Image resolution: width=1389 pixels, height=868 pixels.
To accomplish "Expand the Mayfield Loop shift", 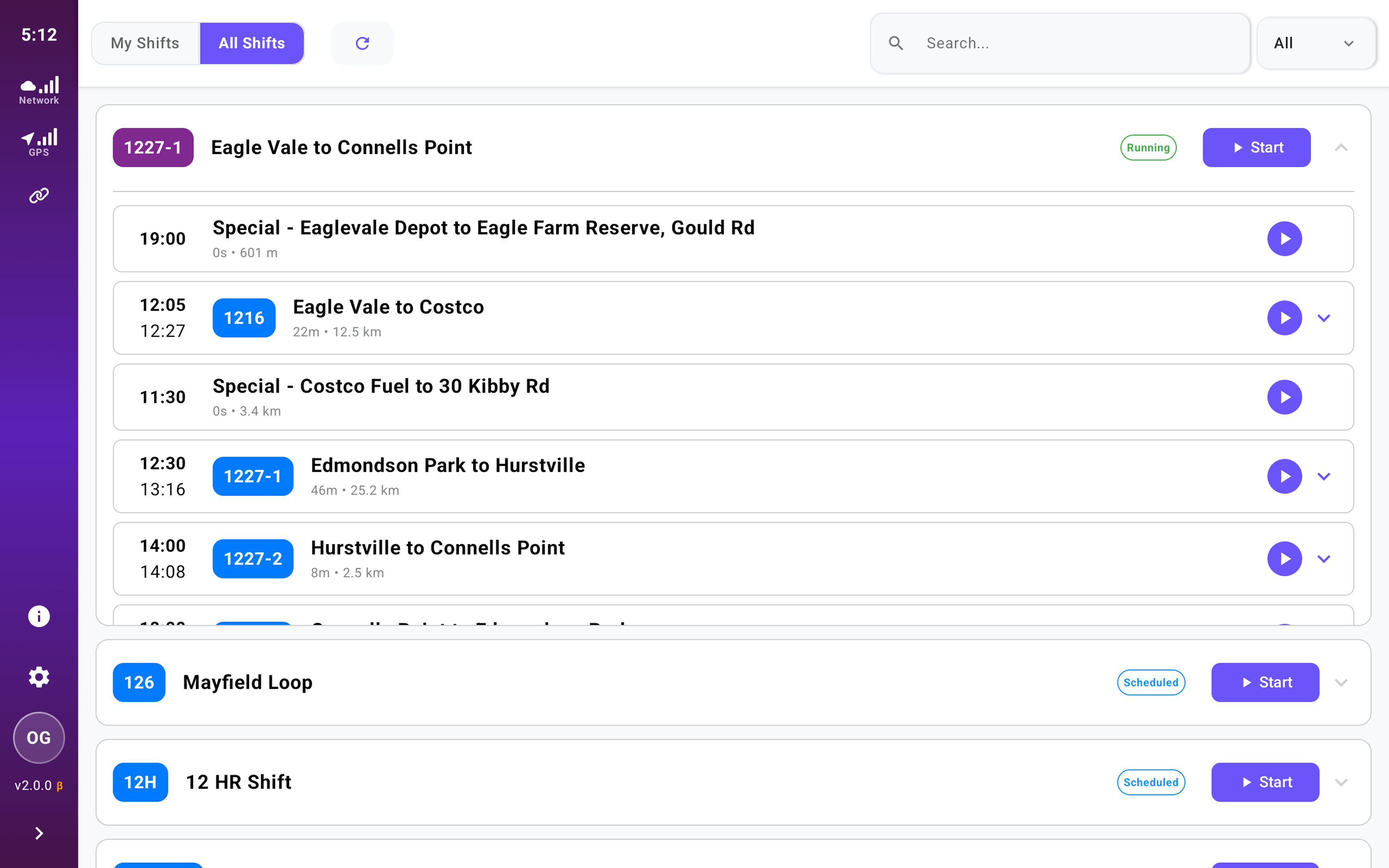I will tap(1341, 683).
